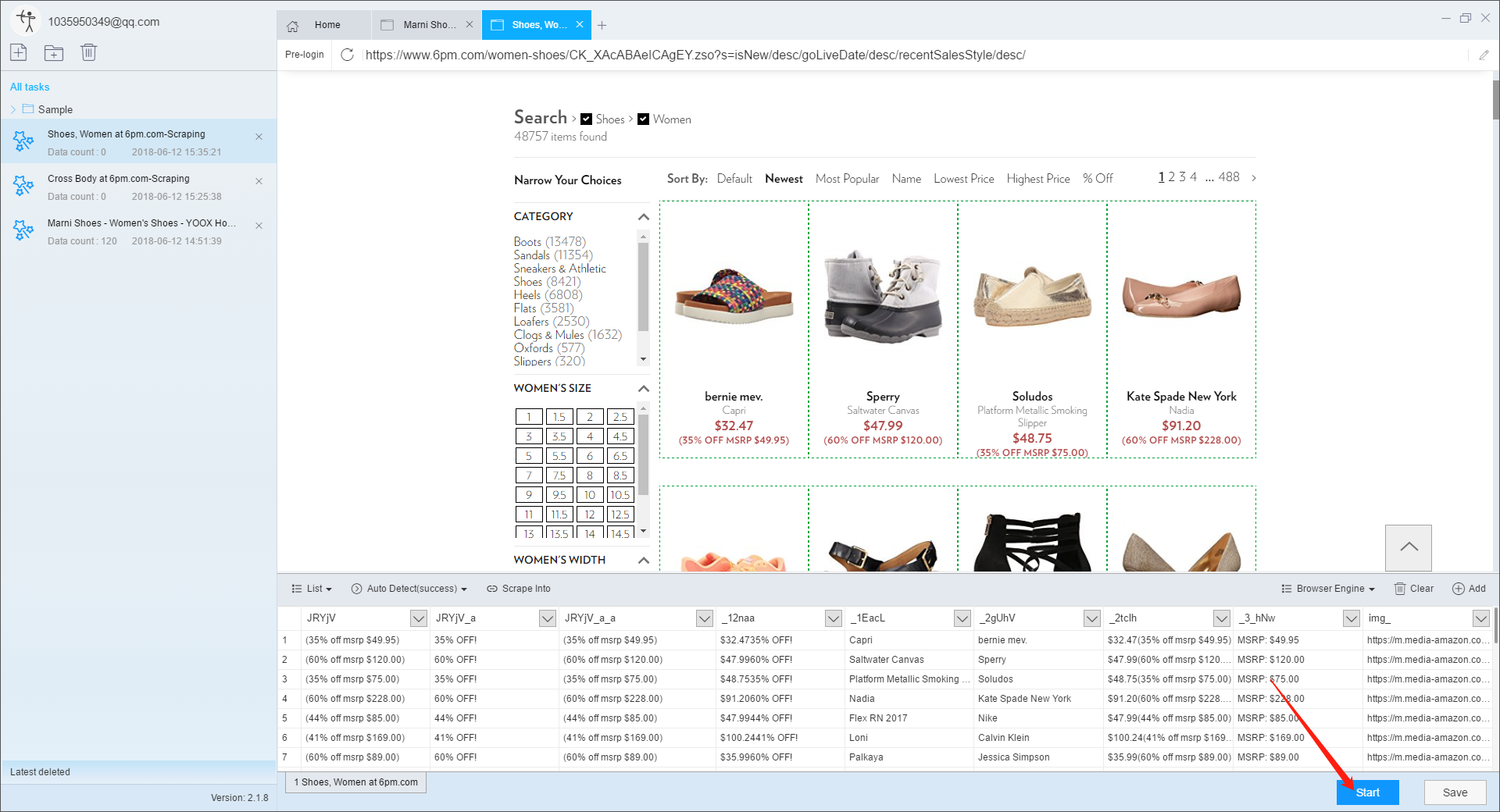
Task: Sort by Highest Price
Action: point(1038,179)
